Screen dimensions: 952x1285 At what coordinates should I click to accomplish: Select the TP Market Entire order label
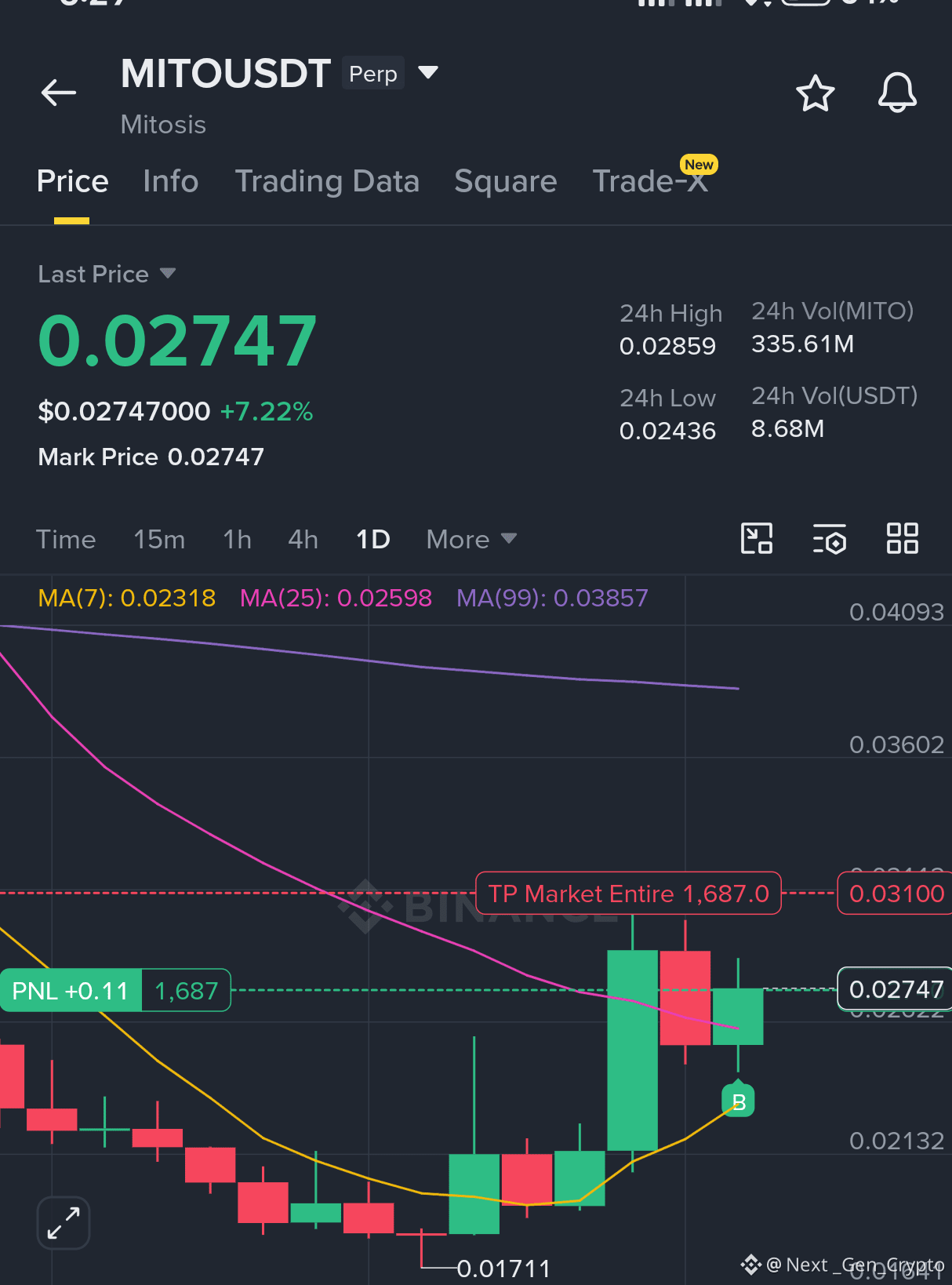click(x=629, y=894)
